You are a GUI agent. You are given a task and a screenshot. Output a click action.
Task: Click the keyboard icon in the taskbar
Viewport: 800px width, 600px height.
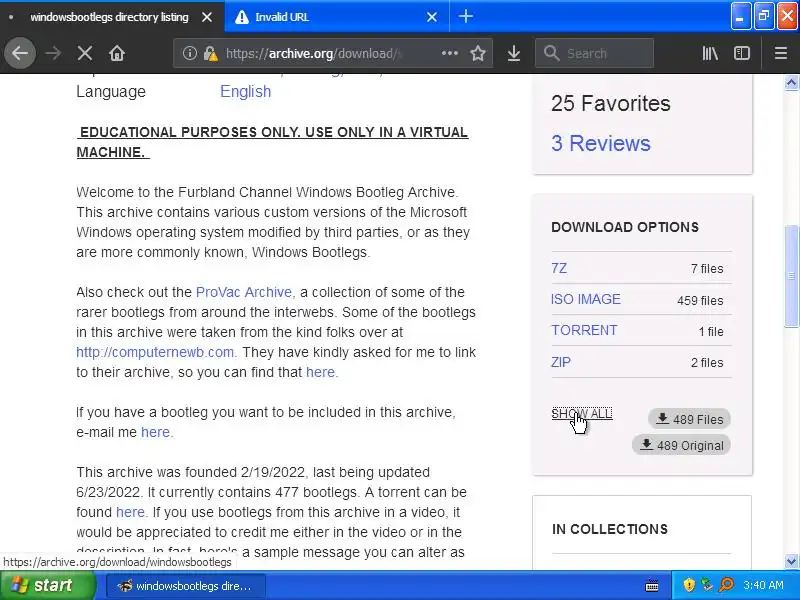pyautogui.click(x=652, y=586)
